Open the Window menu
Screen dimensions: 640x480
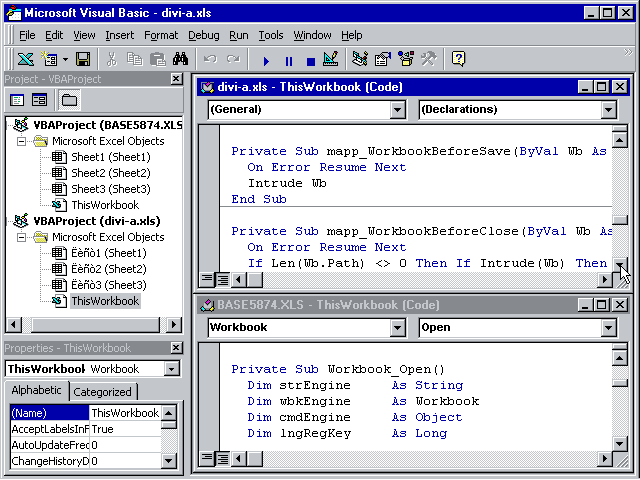(x=312, y=36)
